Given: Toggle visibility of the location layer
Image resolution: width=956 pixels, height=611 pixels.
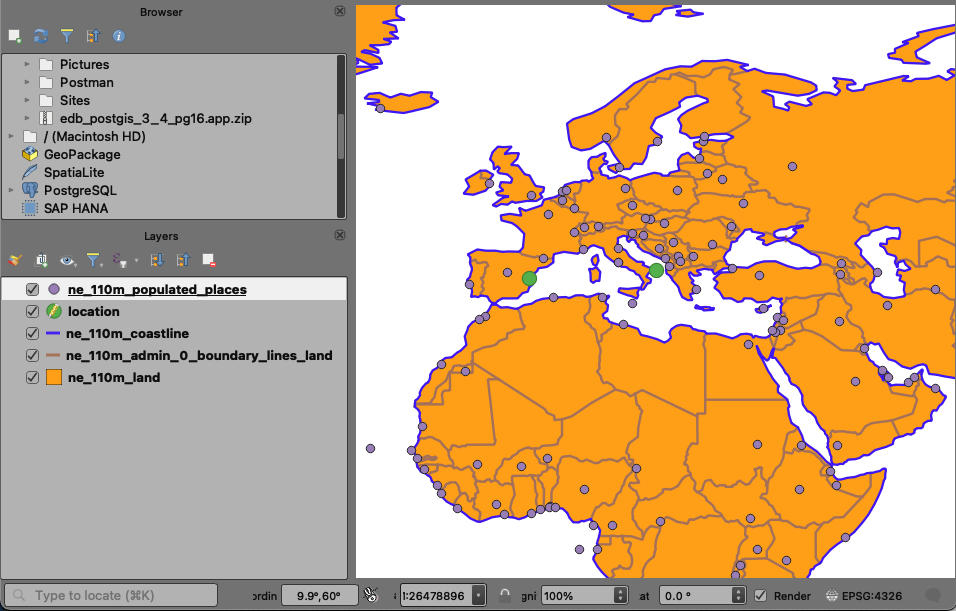Looking at the screenshot, I should click(x=32, y=311).
